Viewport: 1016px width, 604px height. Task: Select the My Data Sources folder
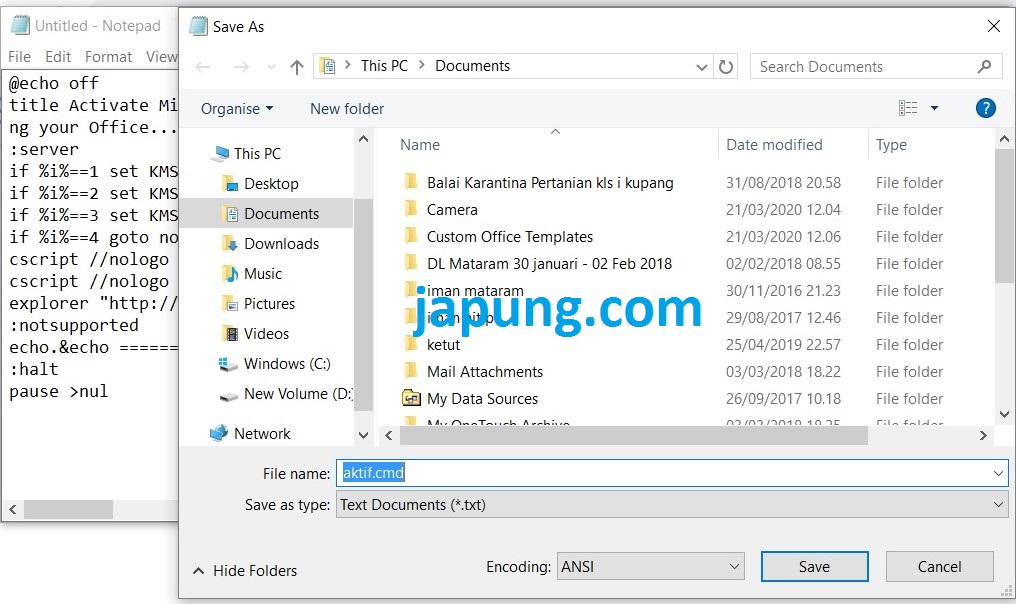482,399
